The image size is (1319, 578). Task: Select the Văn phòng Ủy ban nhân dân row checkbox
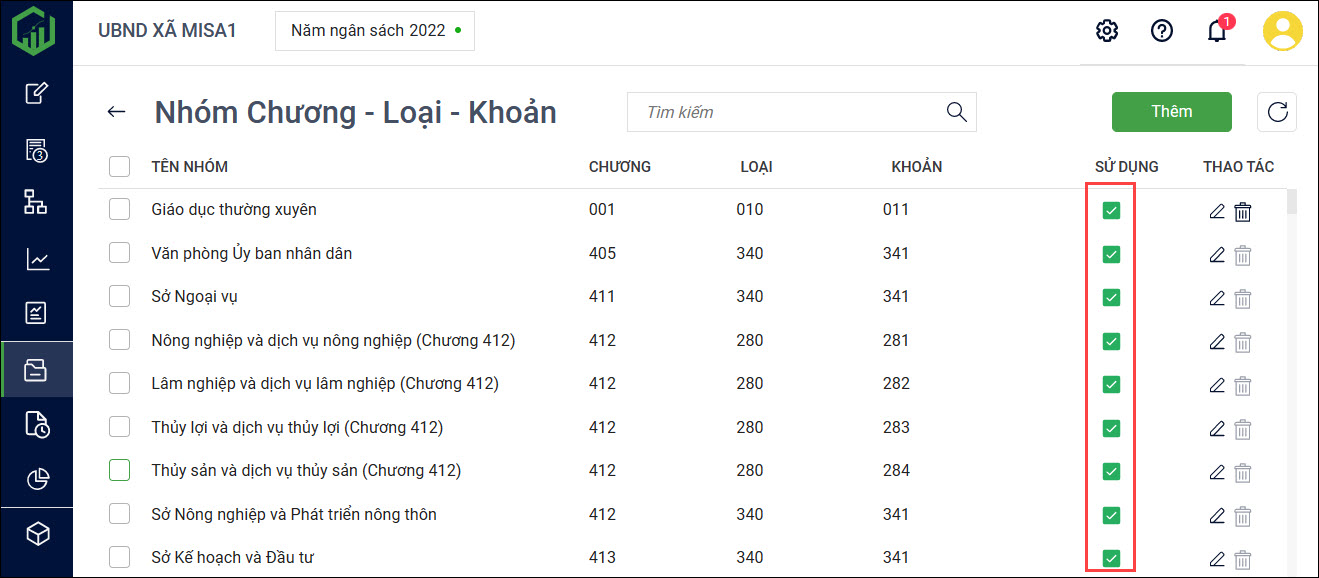[120, 253]
